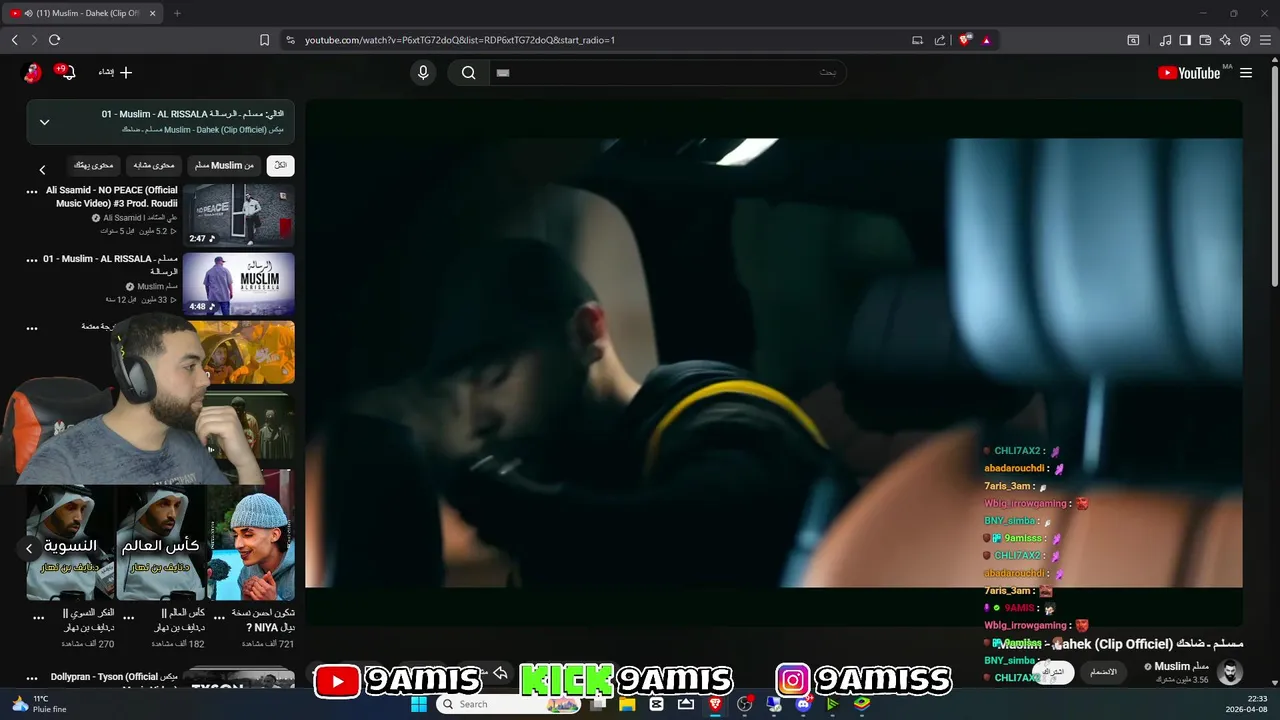Open the YouTube account avatar
The width and height of the screenshot is (1280, 720).
tap(32, 72)
